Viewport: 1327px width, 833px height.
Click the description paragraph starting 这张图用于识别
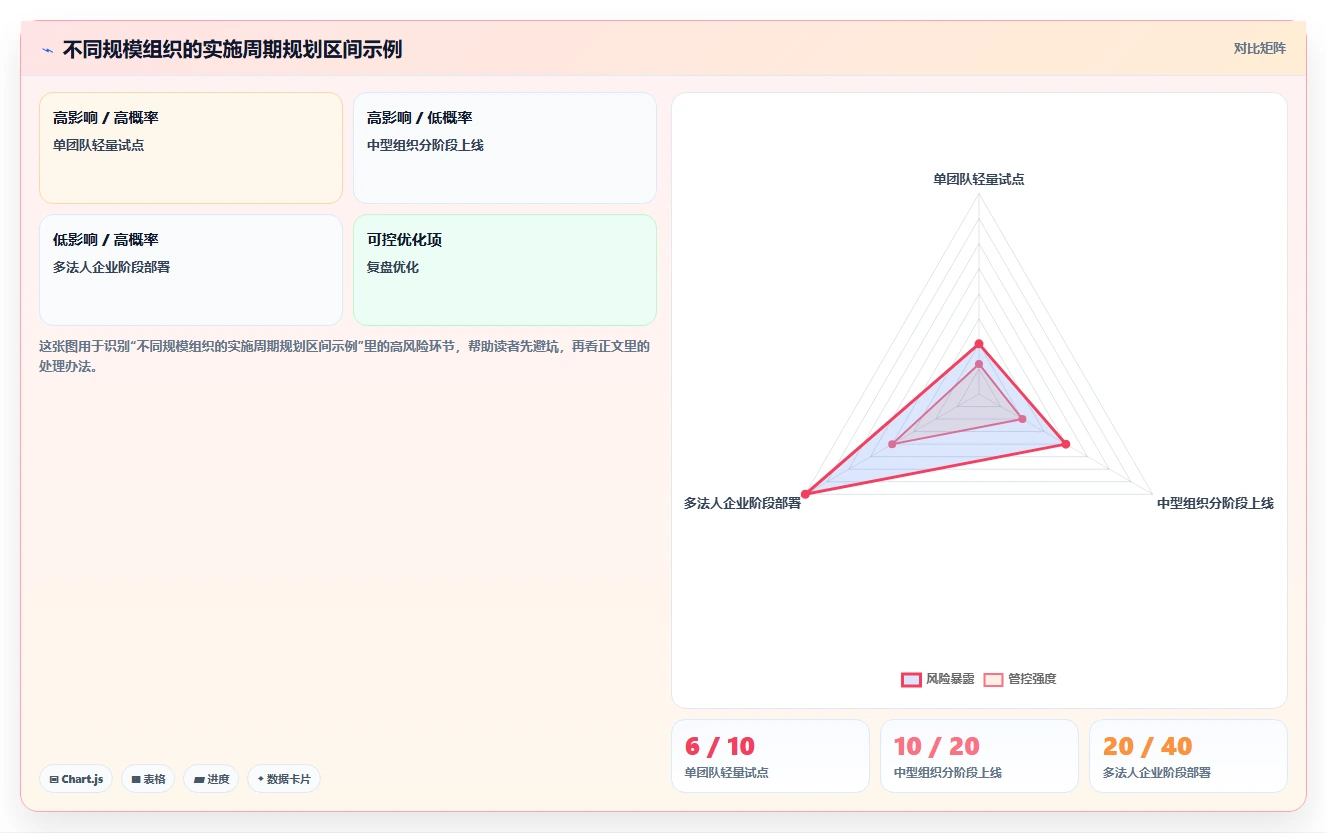(345, 356)
